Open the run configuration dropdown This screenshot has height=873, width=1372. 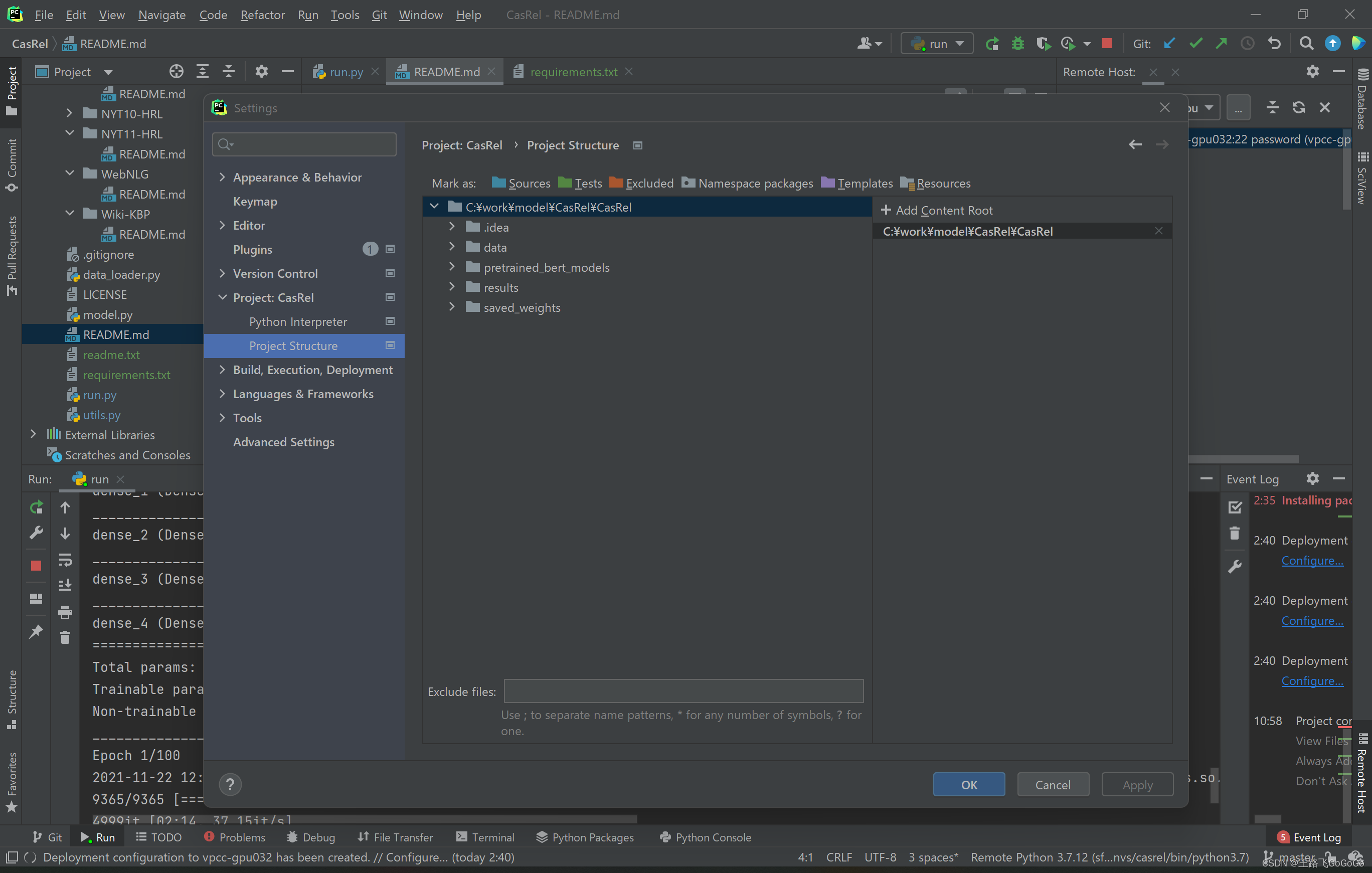(x=937, y=43)
